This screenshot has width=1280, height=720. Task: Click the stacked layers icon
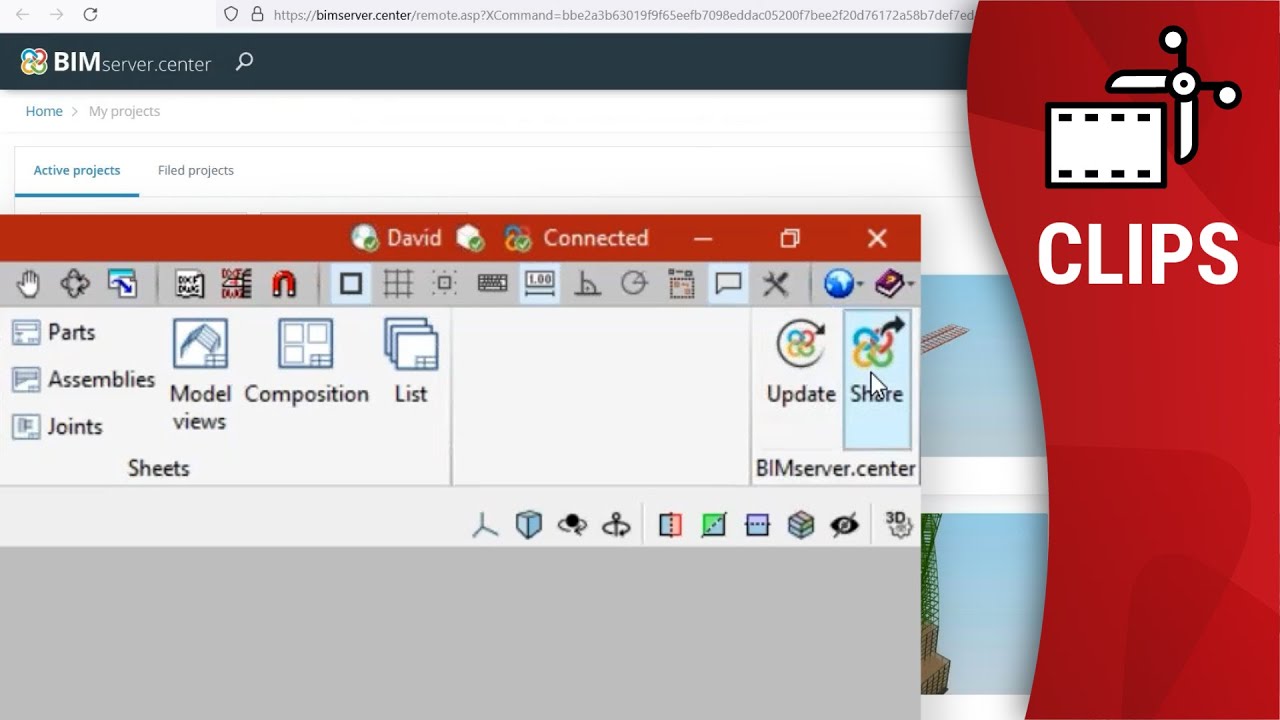801,525
